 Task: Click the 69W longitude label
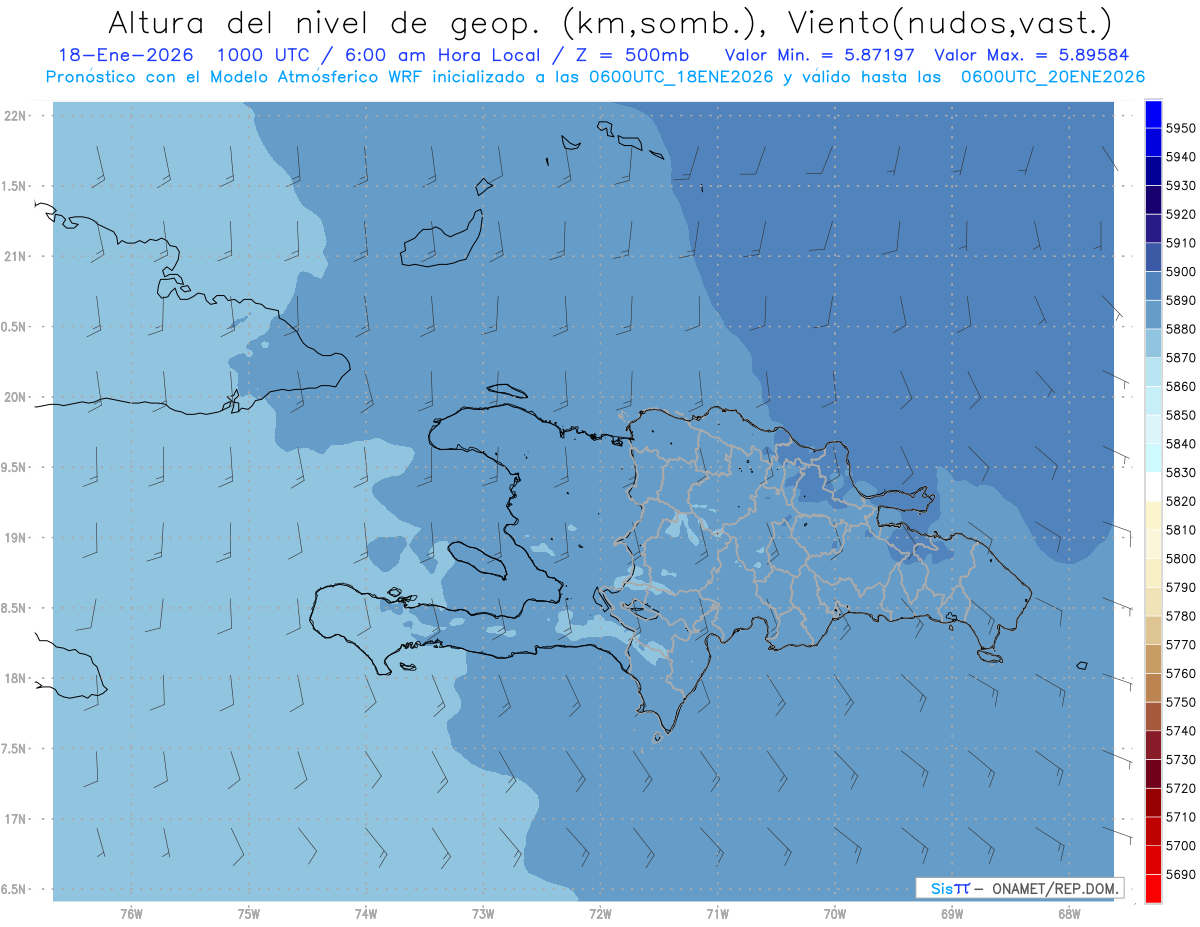[951, 914]
